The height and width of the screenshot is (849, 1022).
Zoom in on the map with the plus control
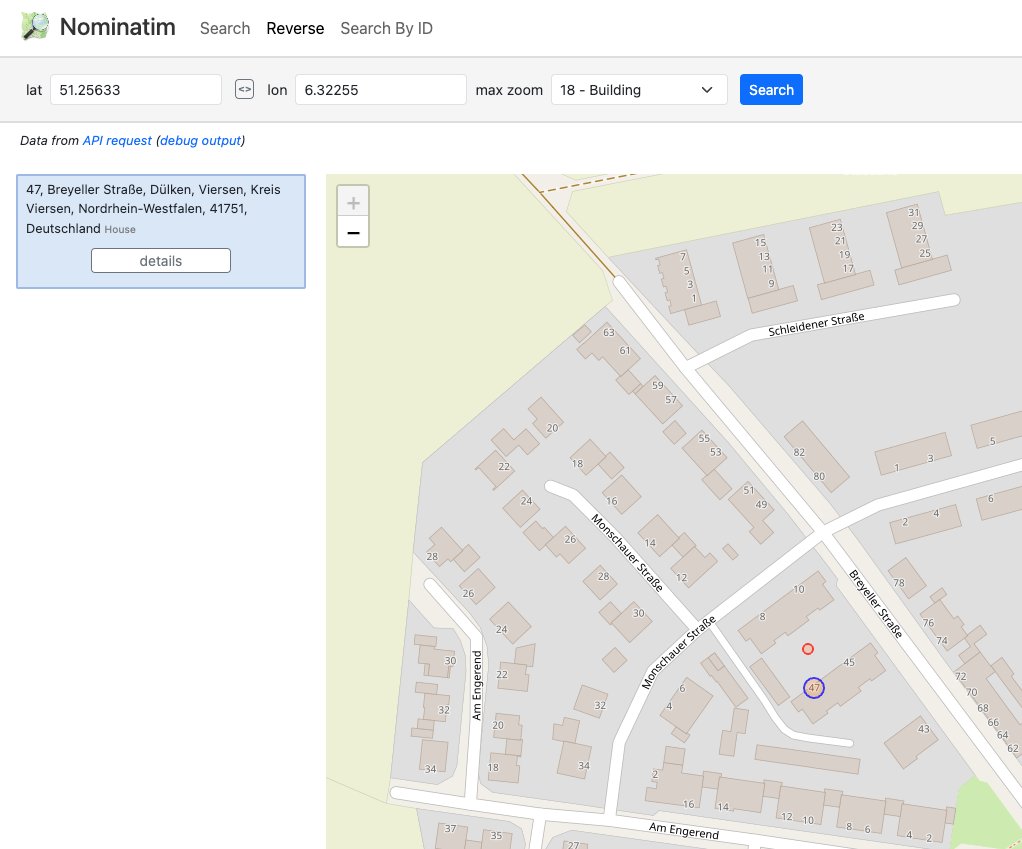point(352,201)
